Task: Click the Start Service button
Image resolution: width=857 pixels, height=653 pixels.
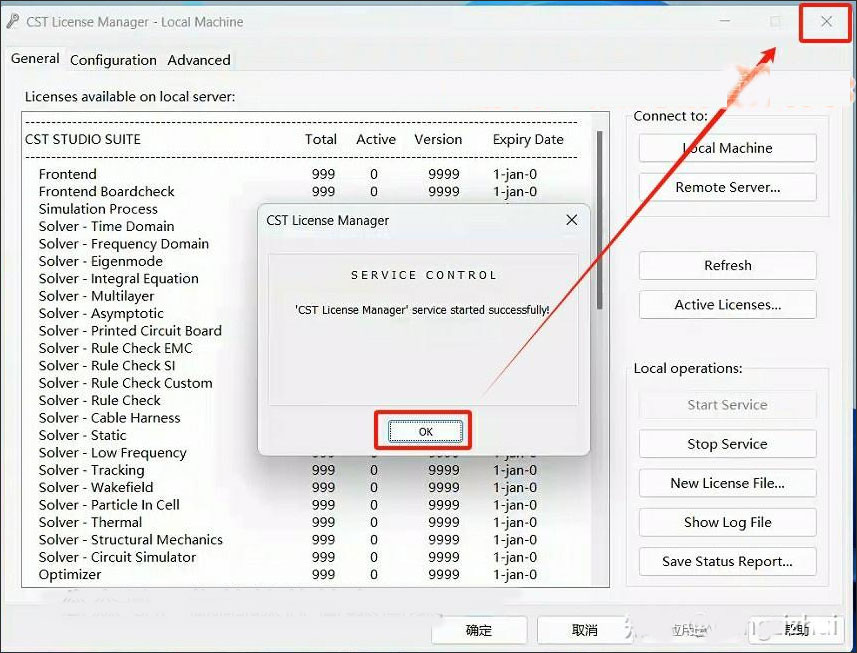Action: 727,405
